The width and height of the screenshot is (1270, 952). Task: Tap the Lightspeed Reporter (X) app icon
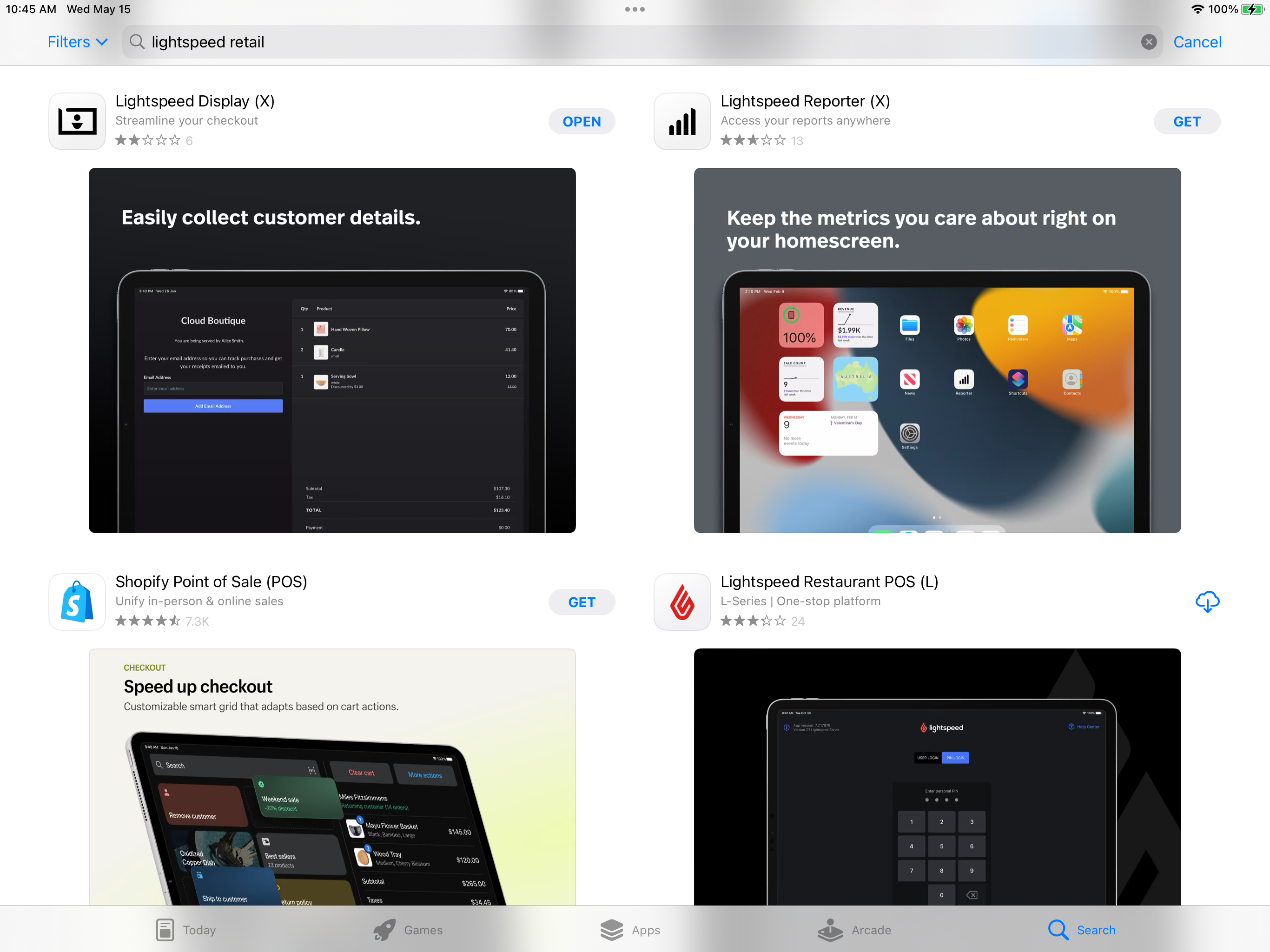pyautogui.click(x=682, y=121)
